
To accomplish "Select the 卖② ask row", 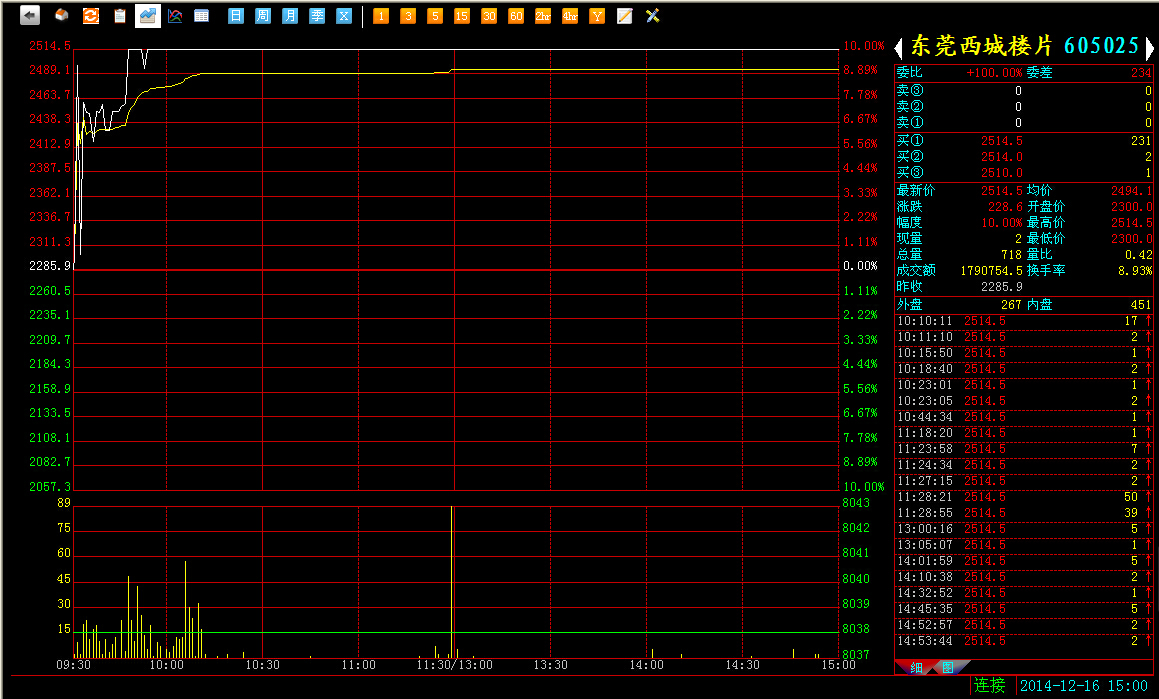I will (1024, 106).
